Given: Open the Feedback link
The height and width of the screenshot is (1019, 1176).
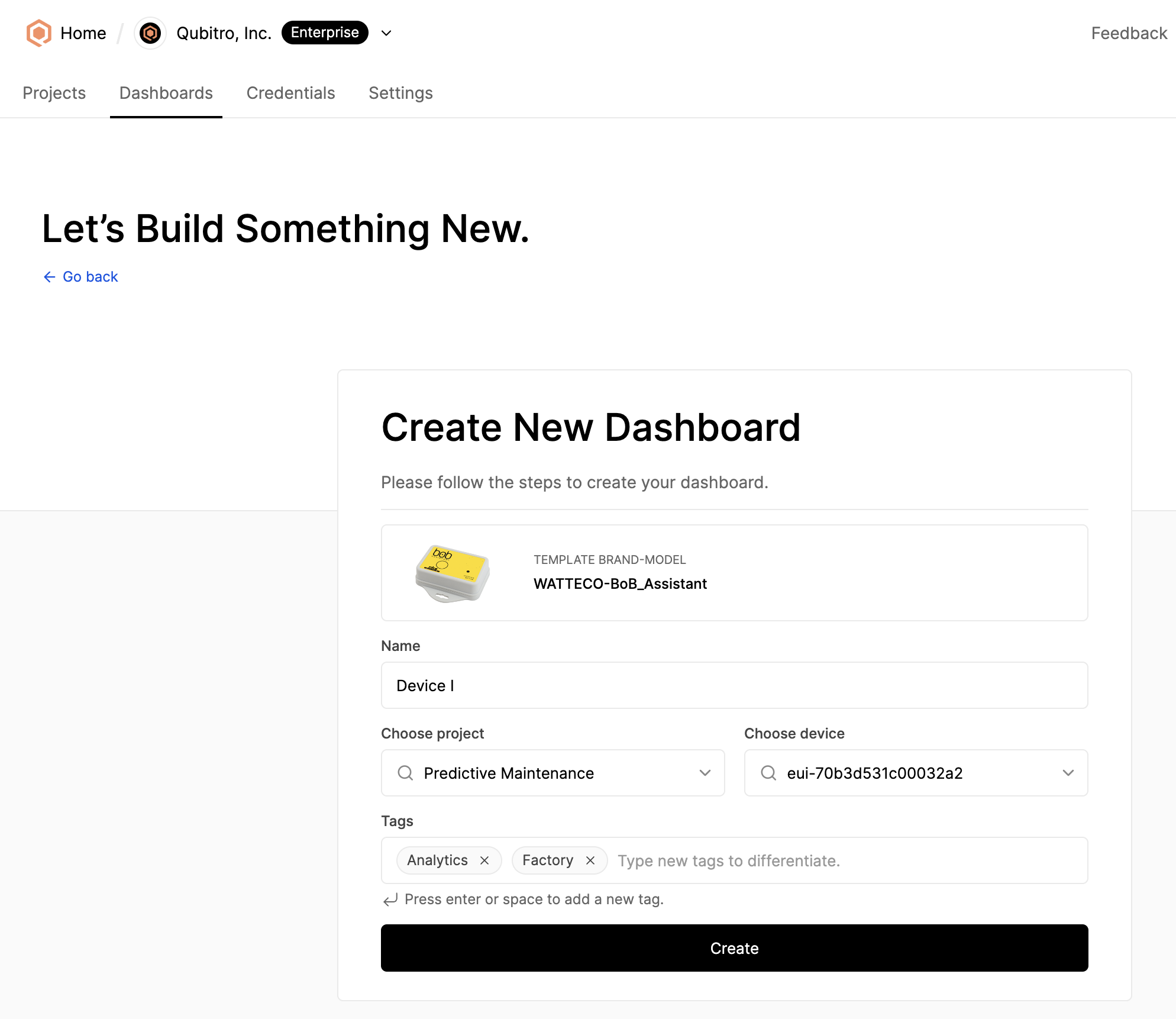Looking at the screenshot, I should (1129, 33).
